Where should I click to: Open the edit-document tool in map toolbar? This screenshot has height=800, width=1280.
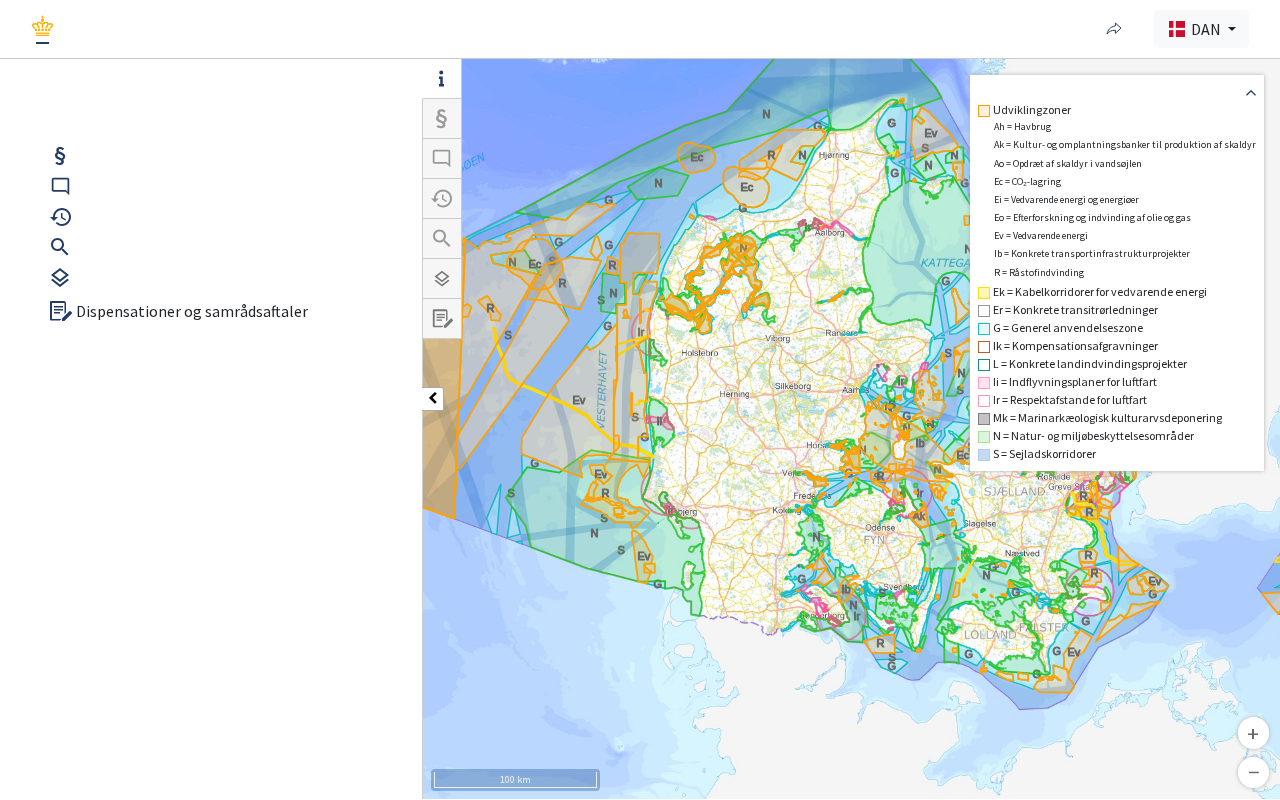point(441,318)
